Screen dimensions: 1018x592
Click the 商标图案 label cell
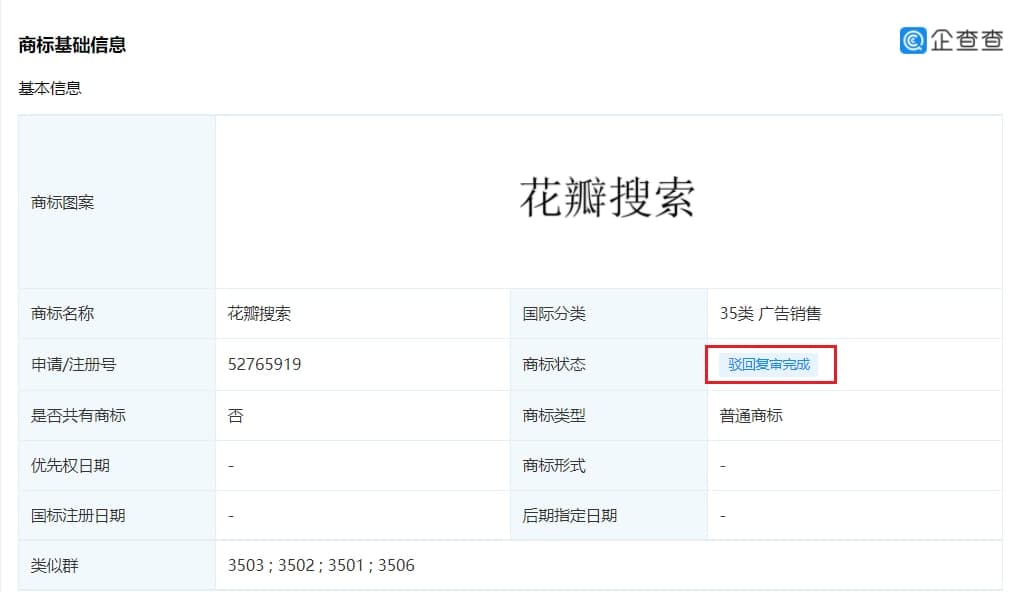tap(117, 203)
